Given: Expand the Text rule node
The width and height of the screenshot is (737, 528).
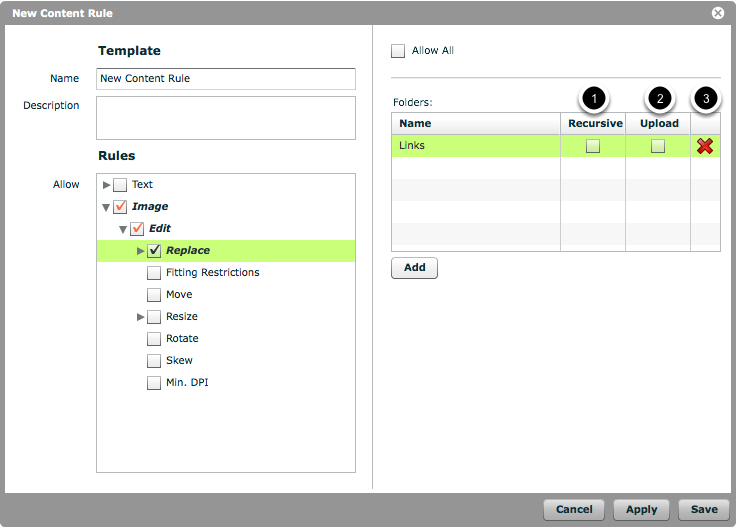Looking at the screenshot, I should coord(107,185).
